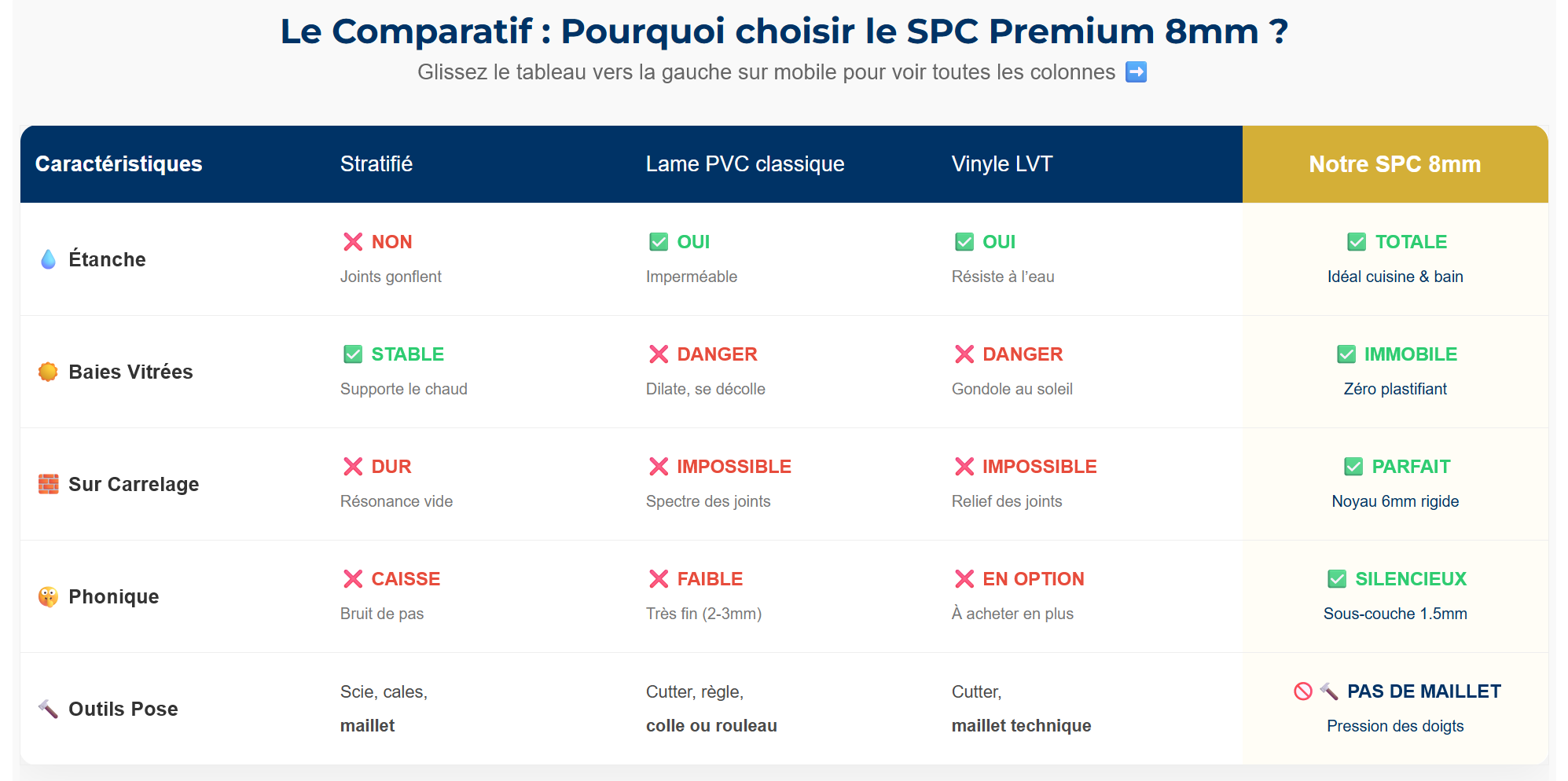1568x781 pixels.
Task: Click the red cross beside CAISSE
Action: (353, 579)
